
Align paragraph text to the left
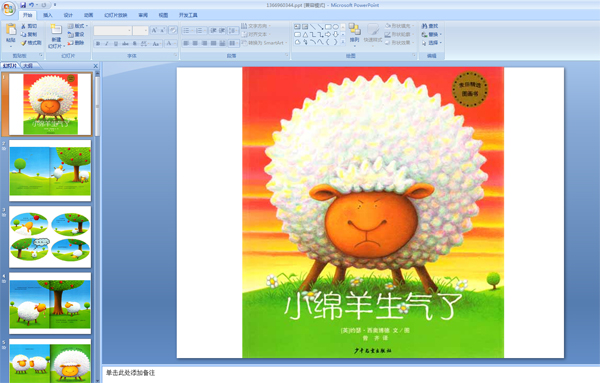[186, 43]
